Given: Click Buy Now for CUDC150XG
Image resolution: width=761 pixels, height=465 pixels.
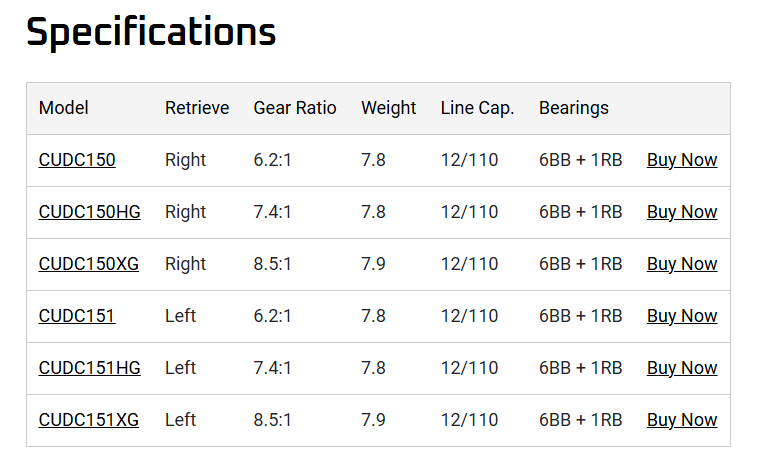Looking at the screenshot, I should click(x=682, y=264).
